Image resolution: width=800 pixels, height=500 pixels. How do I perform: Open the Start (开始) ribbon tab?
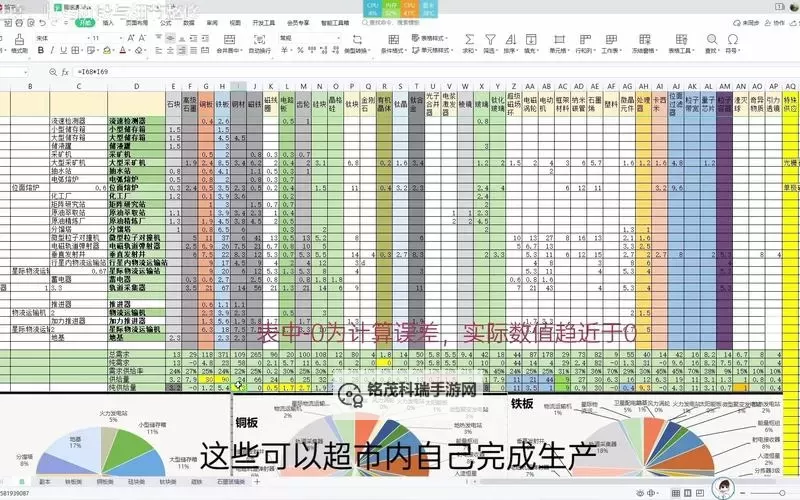pyautogui.click(x=85, y=23)
